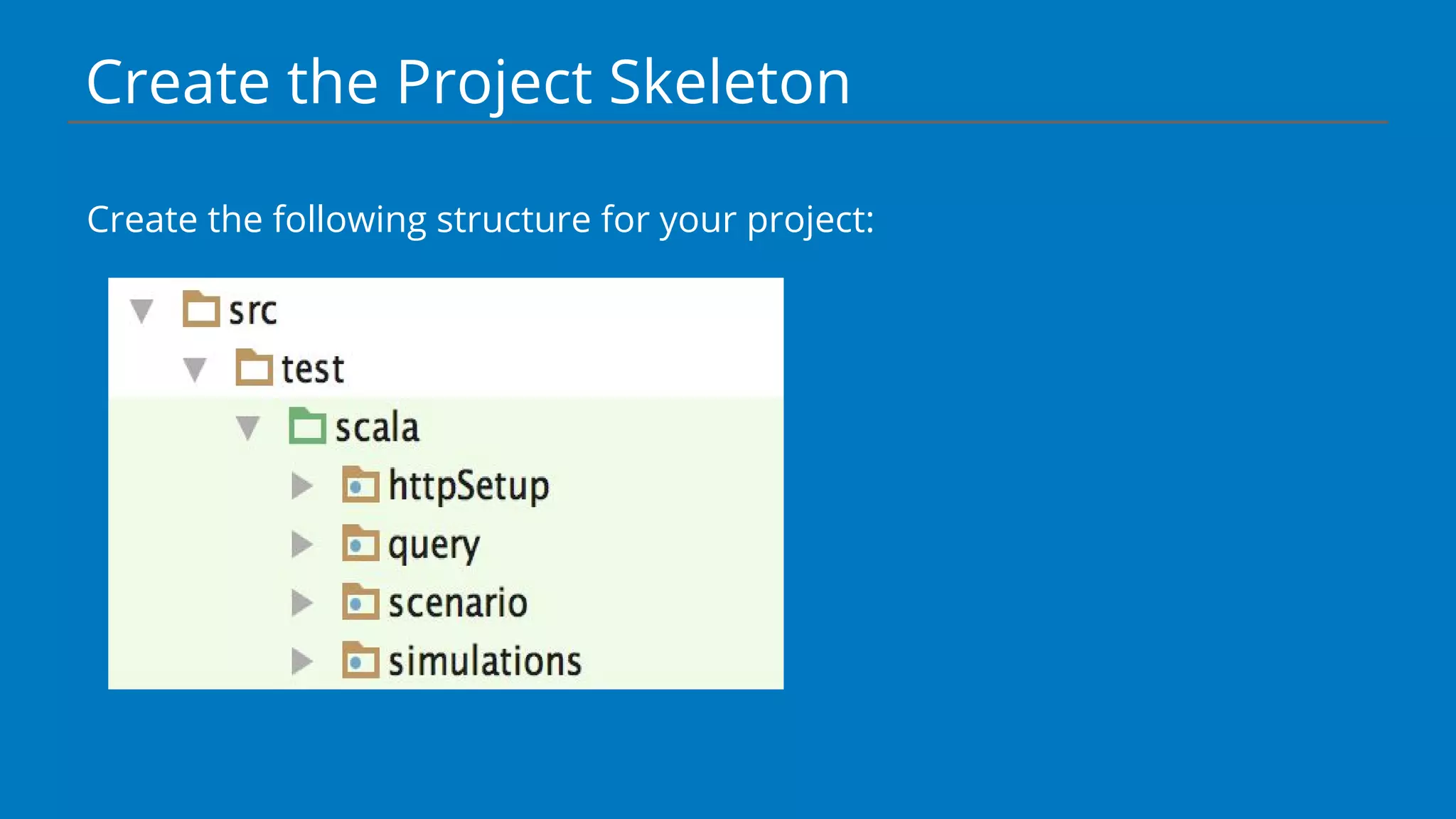Collapse the src folder arrow
Screen dimensions: 1456x819
click(142, 311)
